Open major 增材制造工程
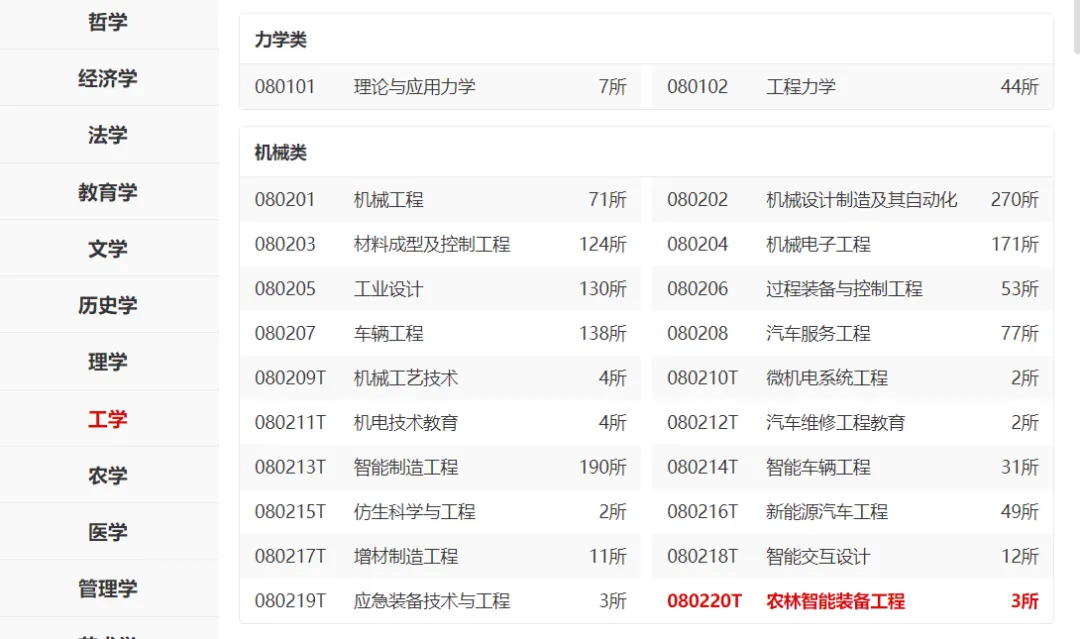1080x639 pixels. (406, 556)
